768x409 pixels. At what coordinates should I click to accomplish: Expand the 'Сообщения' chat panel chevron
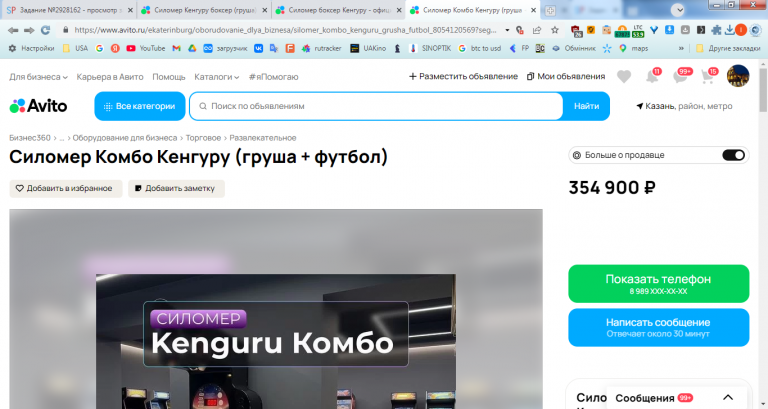coord(728,397)
